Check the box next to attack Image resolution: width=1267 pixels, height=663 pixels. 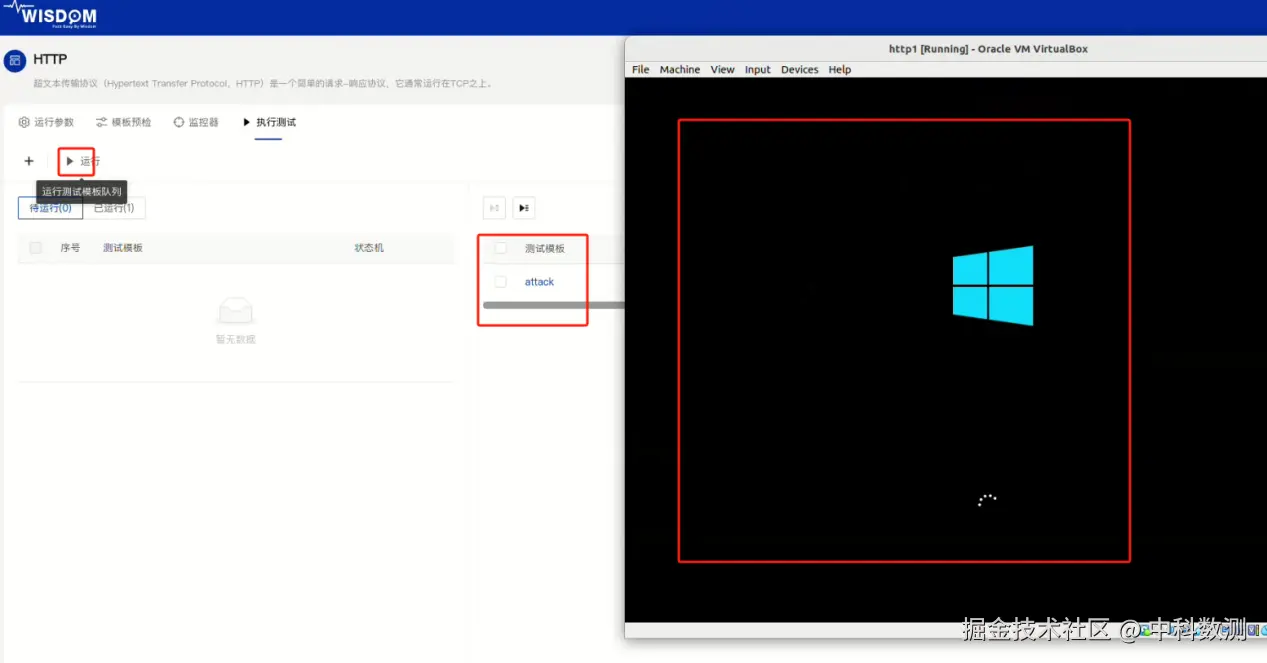point(501,282)
